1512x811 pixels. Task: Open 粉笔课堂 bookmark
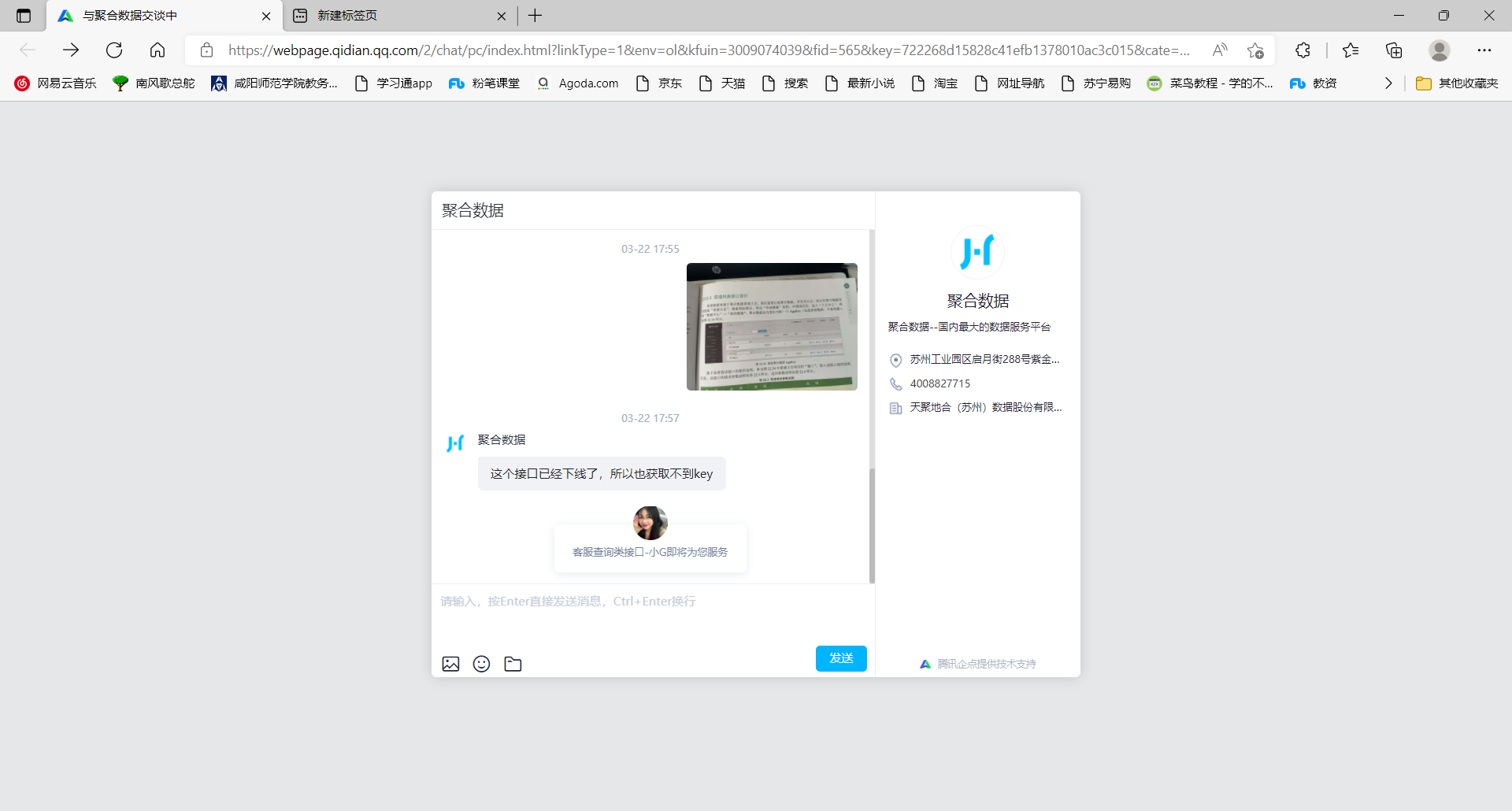(x=484, y=83)
